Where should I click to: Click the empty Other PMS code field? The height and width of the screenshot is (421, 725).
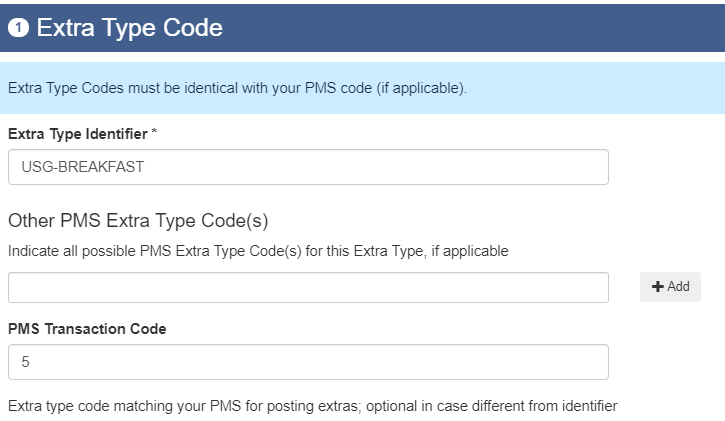(308, 287)
